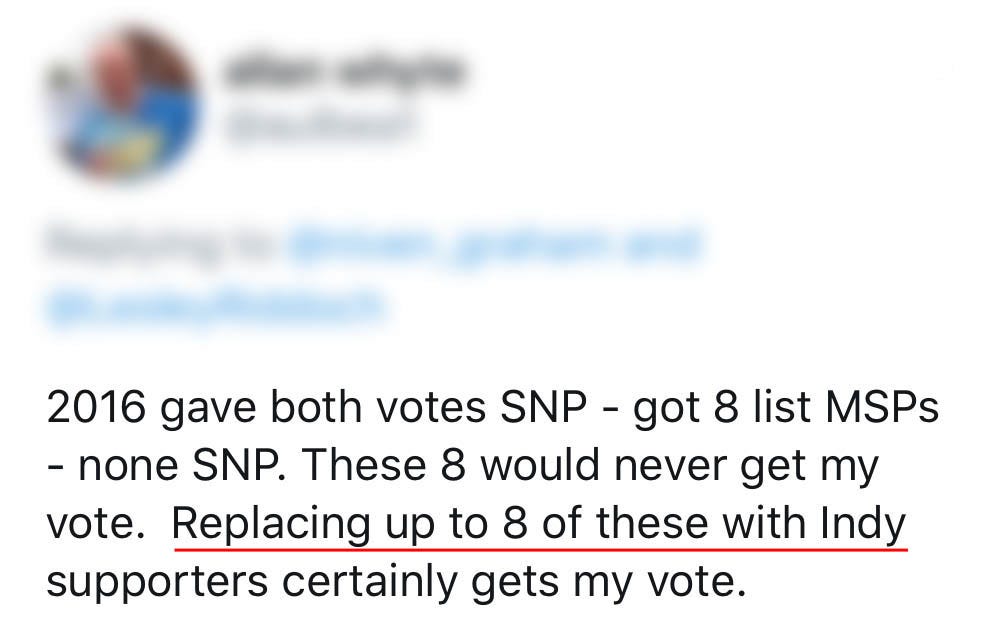Select the blurred gray handle under the name
Image resolution: width=999 pixels, height=644 pixels.
coord(315,125)
